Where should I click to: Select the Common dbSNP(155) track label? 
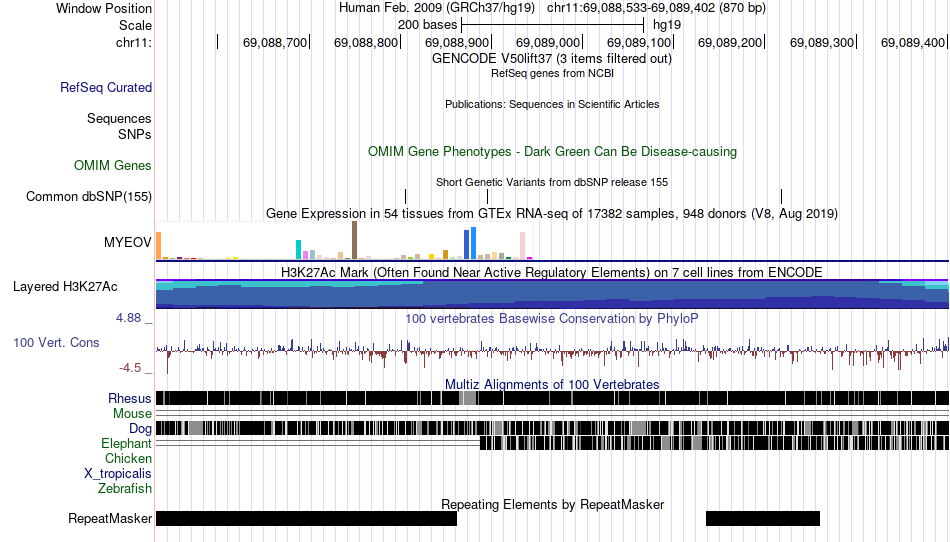tap(89, 196)
